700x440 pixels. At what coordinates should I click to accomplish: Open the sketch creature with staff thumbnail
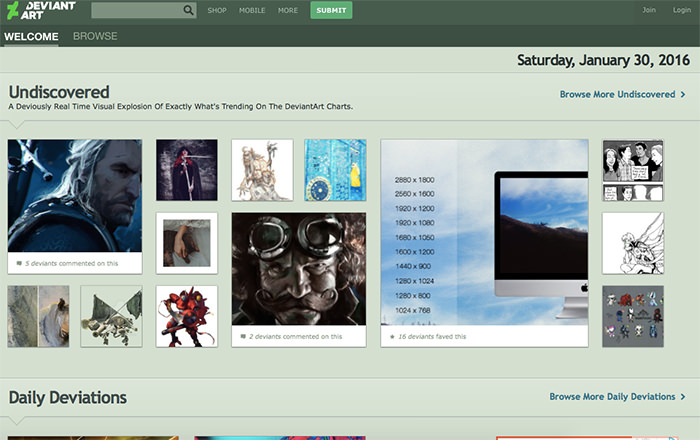coord(262,170)
